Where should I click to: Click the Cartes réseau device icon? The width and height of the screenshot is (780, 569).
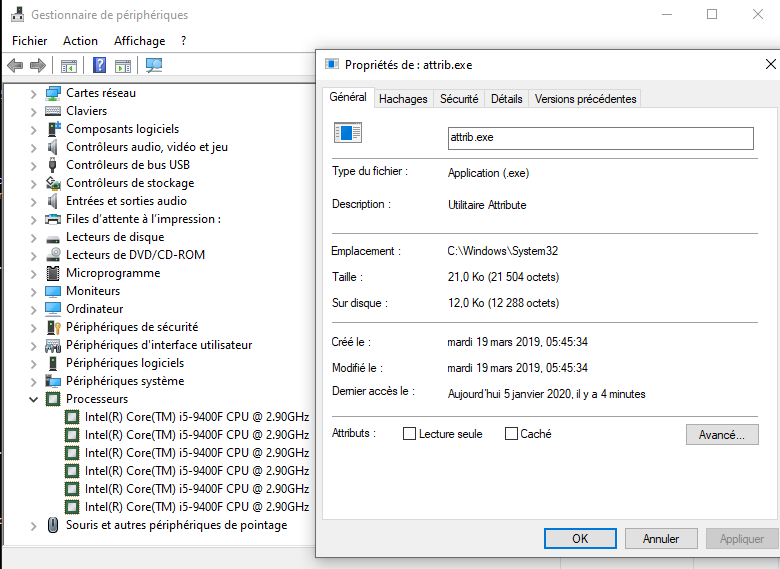click(53, 93)
